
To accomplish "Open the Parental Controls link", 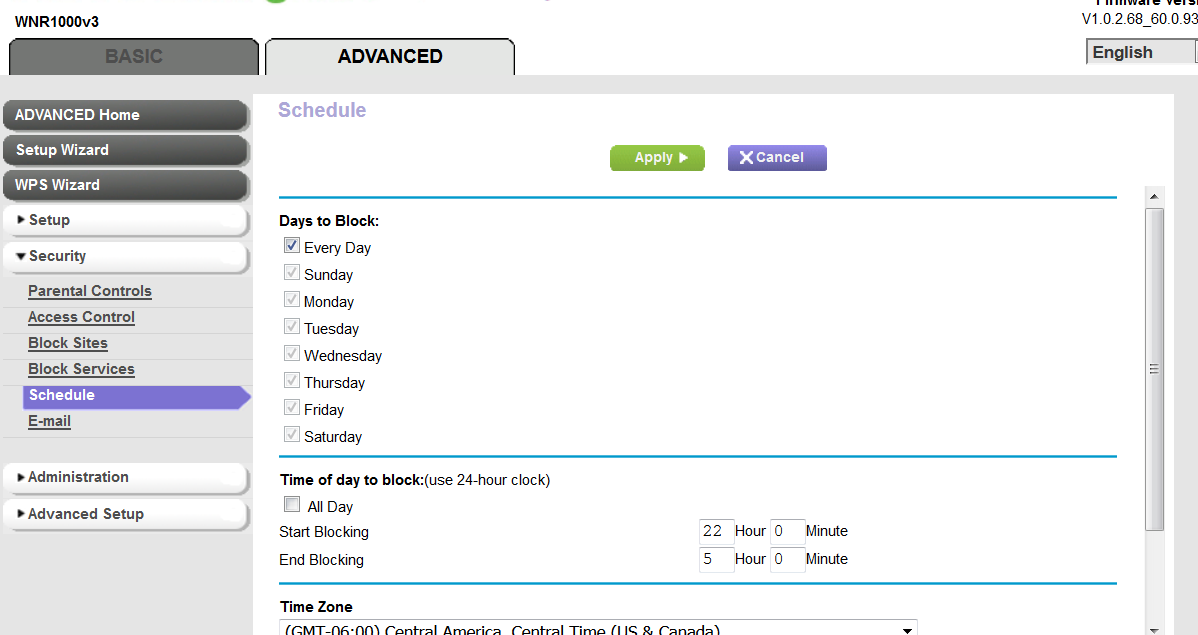I will tap(90, 291).
